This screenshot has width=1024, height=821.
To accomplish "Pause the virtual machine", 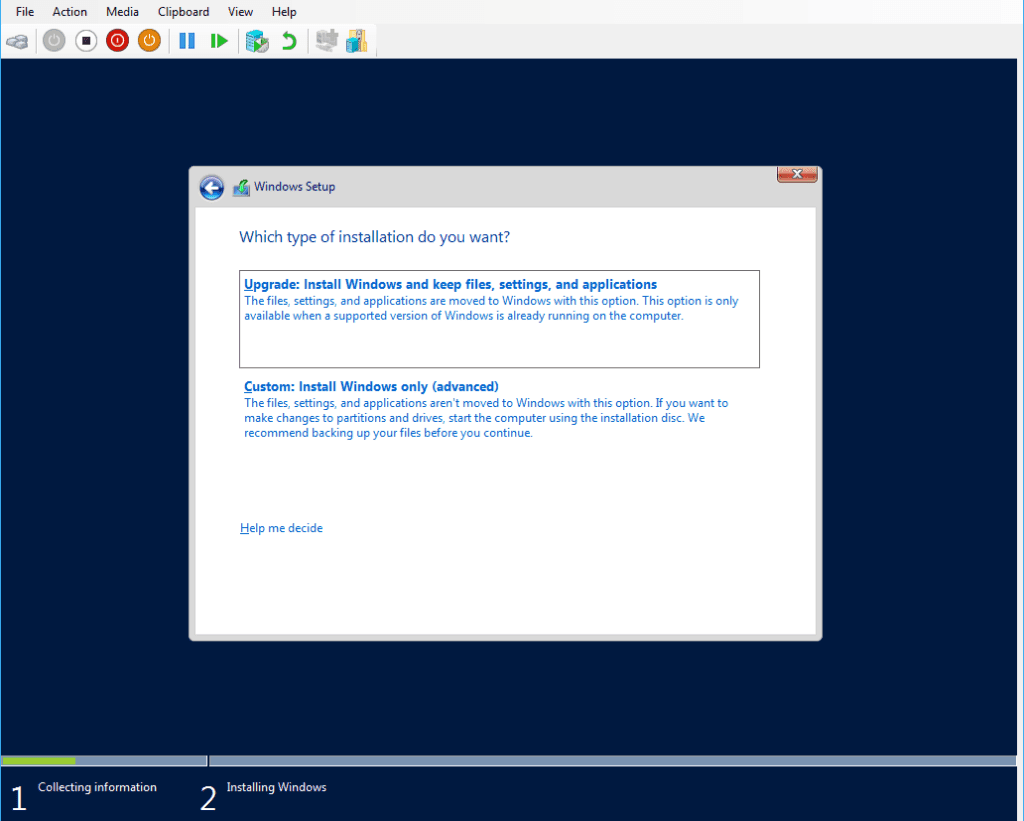I will pos(187,41).
